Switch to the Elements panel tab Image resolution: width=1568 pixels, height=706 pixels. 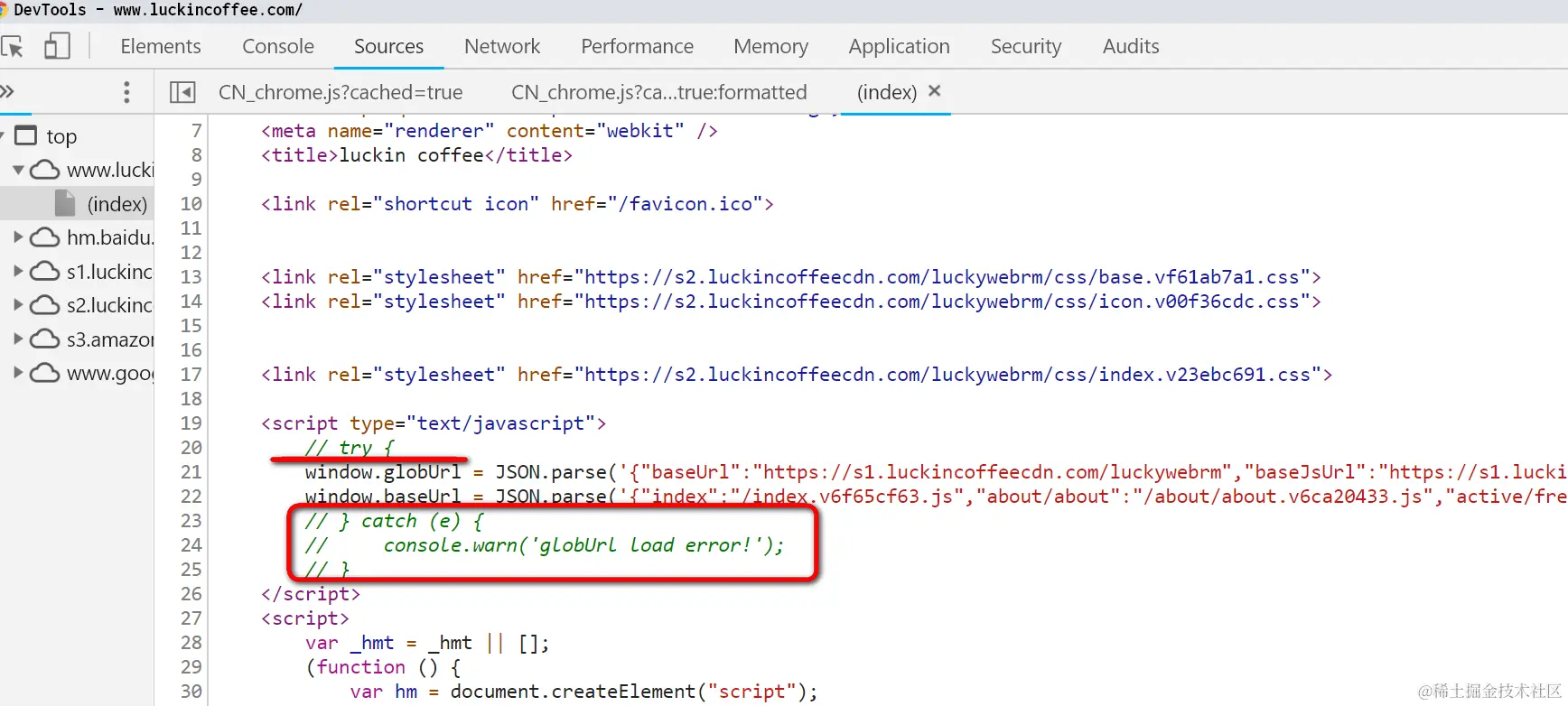(161, 46)
